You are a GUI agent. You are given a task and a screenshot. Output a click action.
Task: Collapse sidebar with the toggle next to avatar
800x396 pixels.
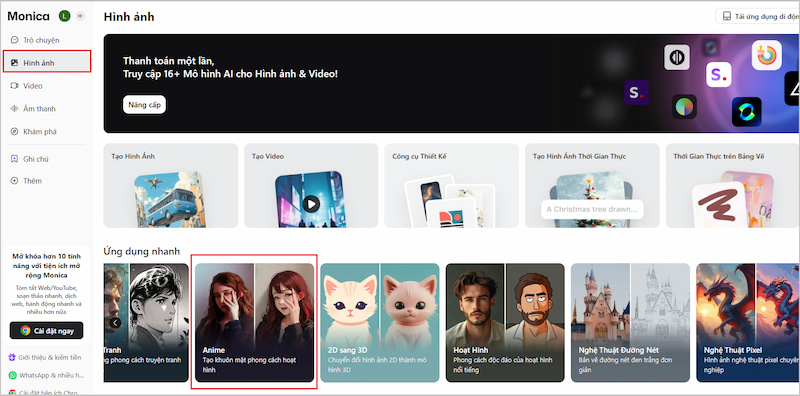pos(80,16)
